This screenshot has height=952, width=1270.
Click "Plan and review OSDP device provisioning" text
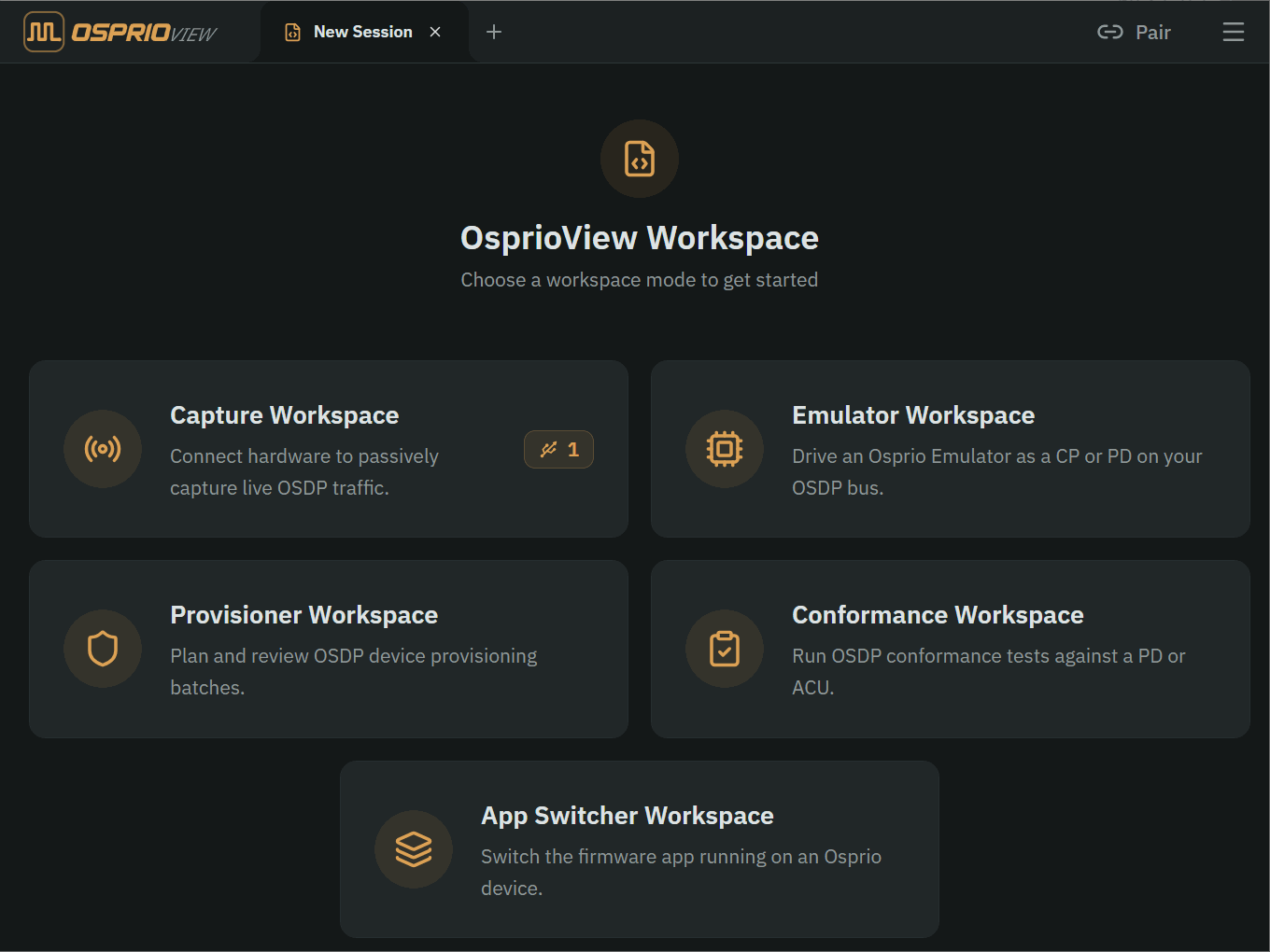tap(354, 672)
